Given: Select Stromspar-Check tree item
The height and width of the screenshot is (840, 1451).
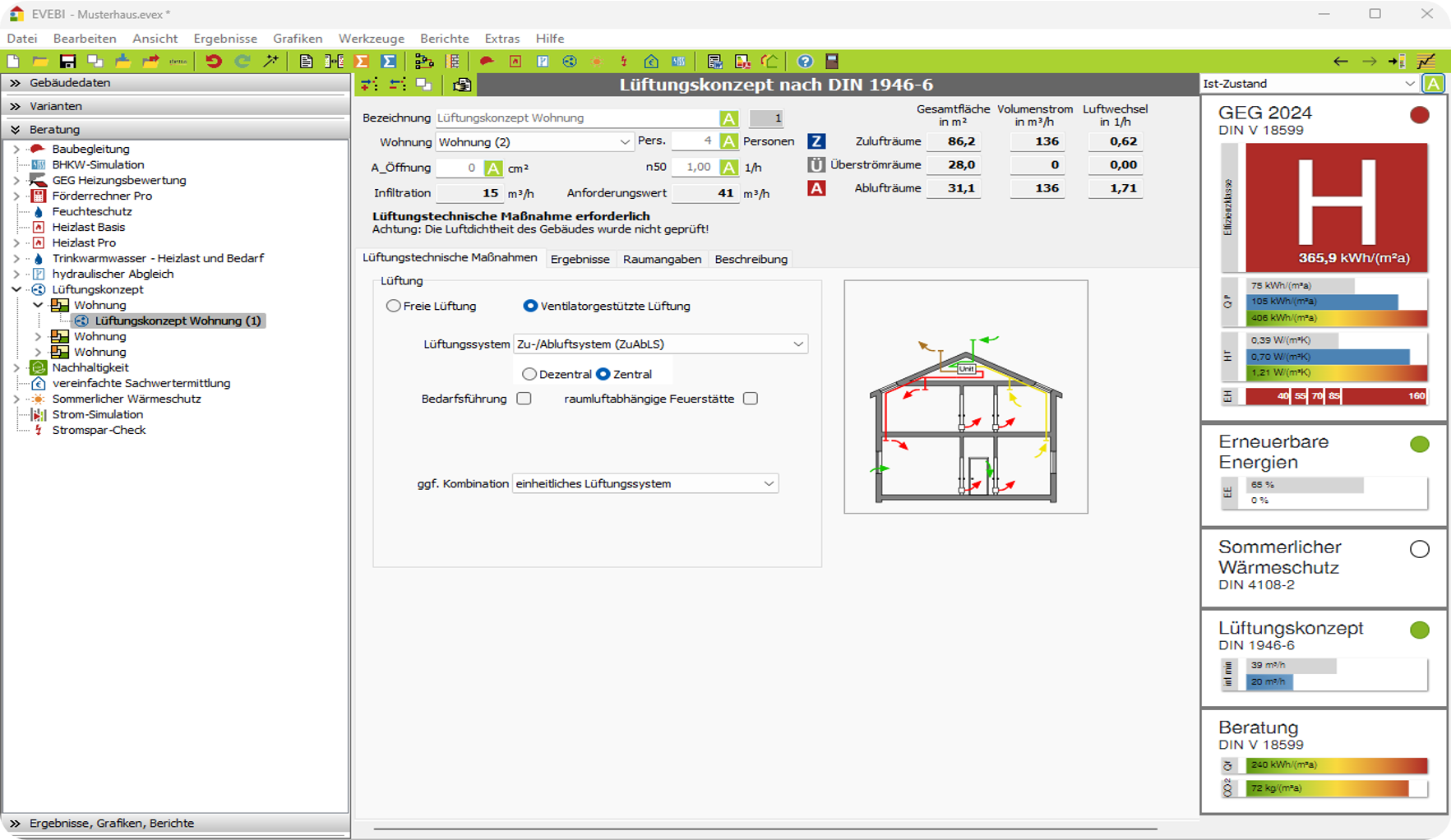Looking at the screenshot, I should click(99, 430).
